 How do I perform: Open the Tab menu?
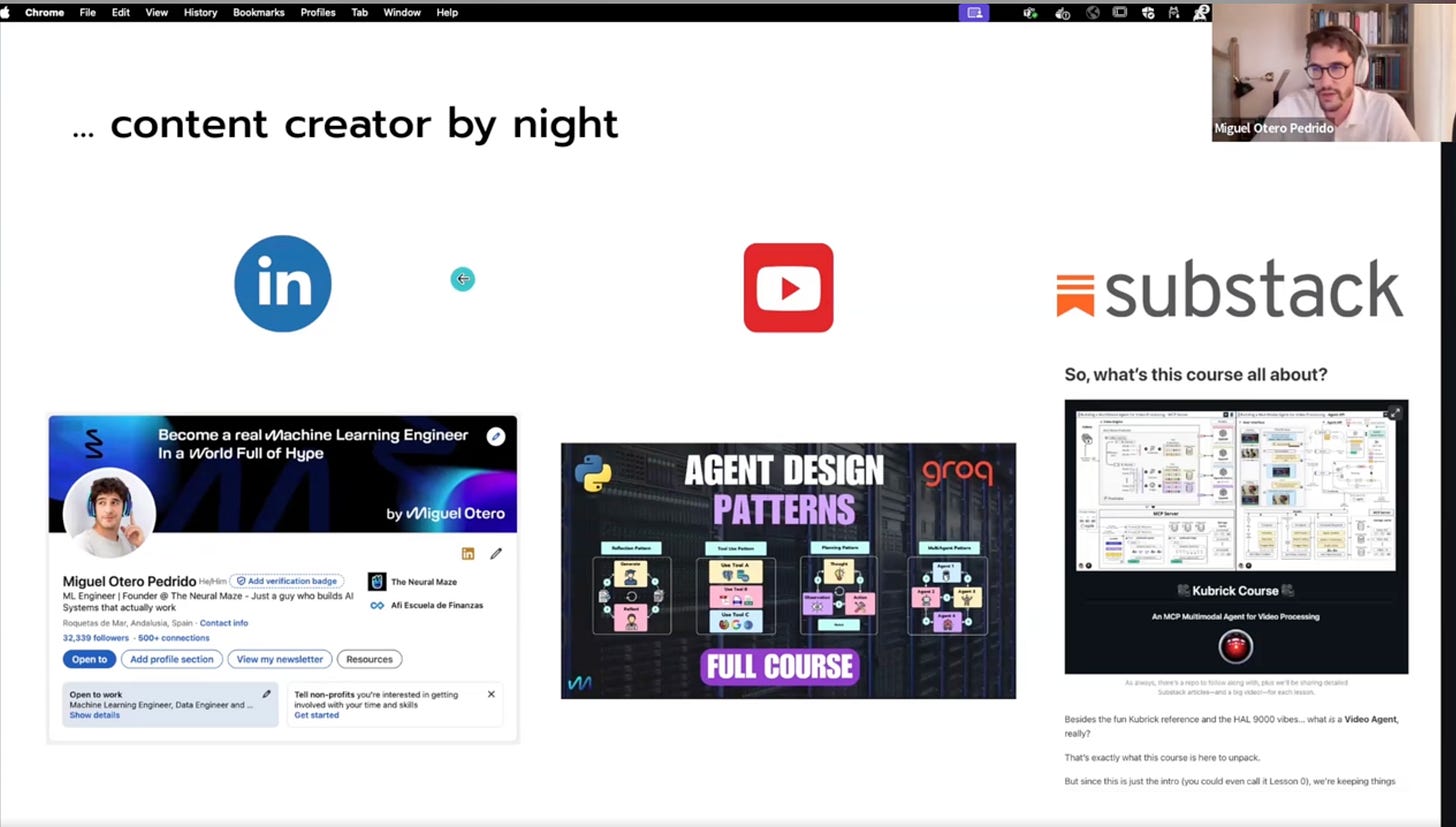click(x=359, y=12)
